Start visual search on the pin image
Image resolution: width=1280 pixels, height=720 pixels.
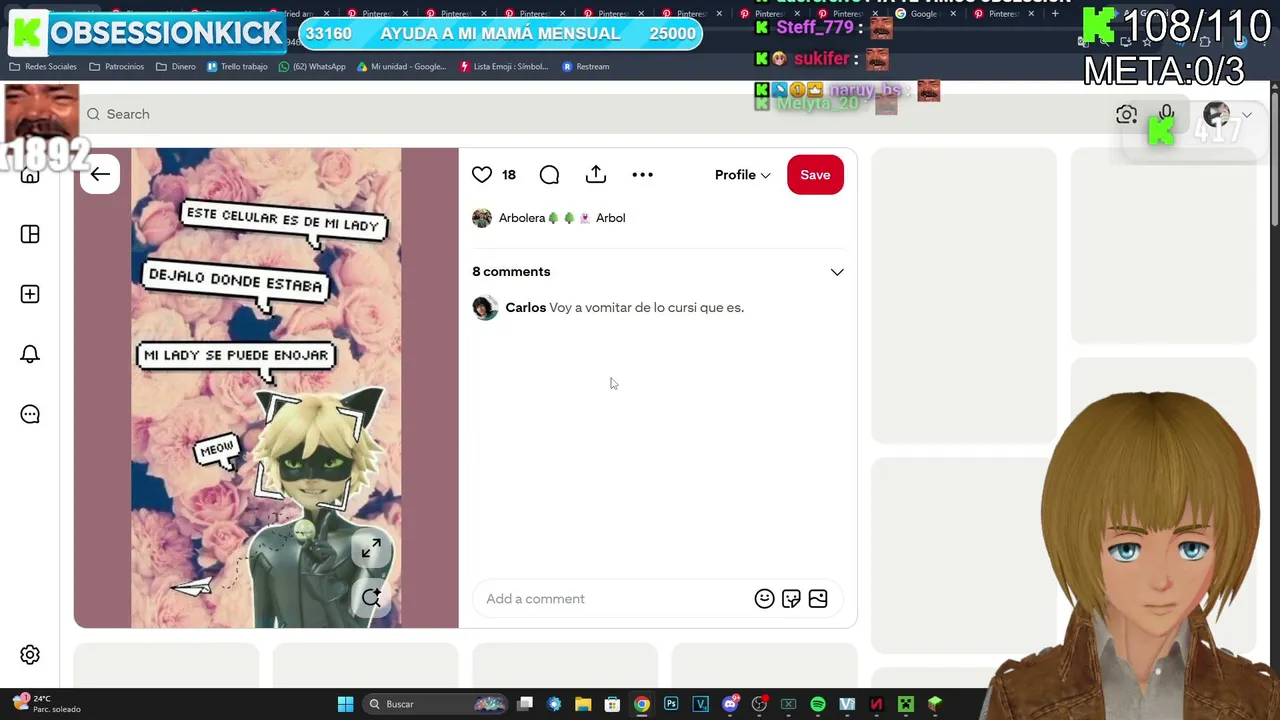(x=371, y=598)
